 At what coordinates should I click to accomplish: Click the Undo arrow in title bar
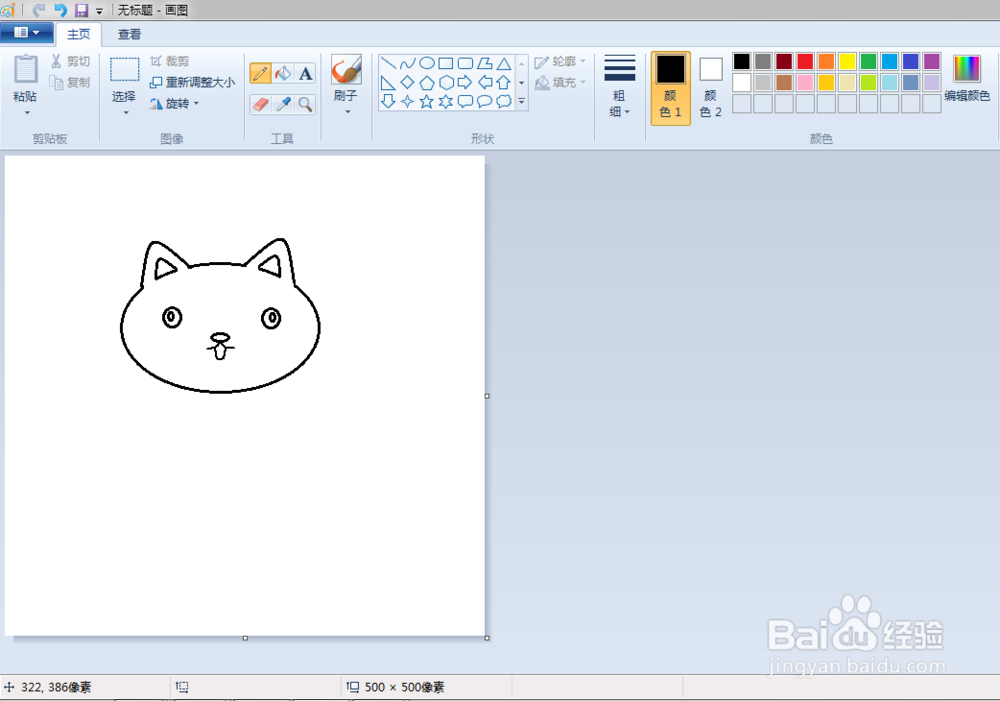pos(60,10)
